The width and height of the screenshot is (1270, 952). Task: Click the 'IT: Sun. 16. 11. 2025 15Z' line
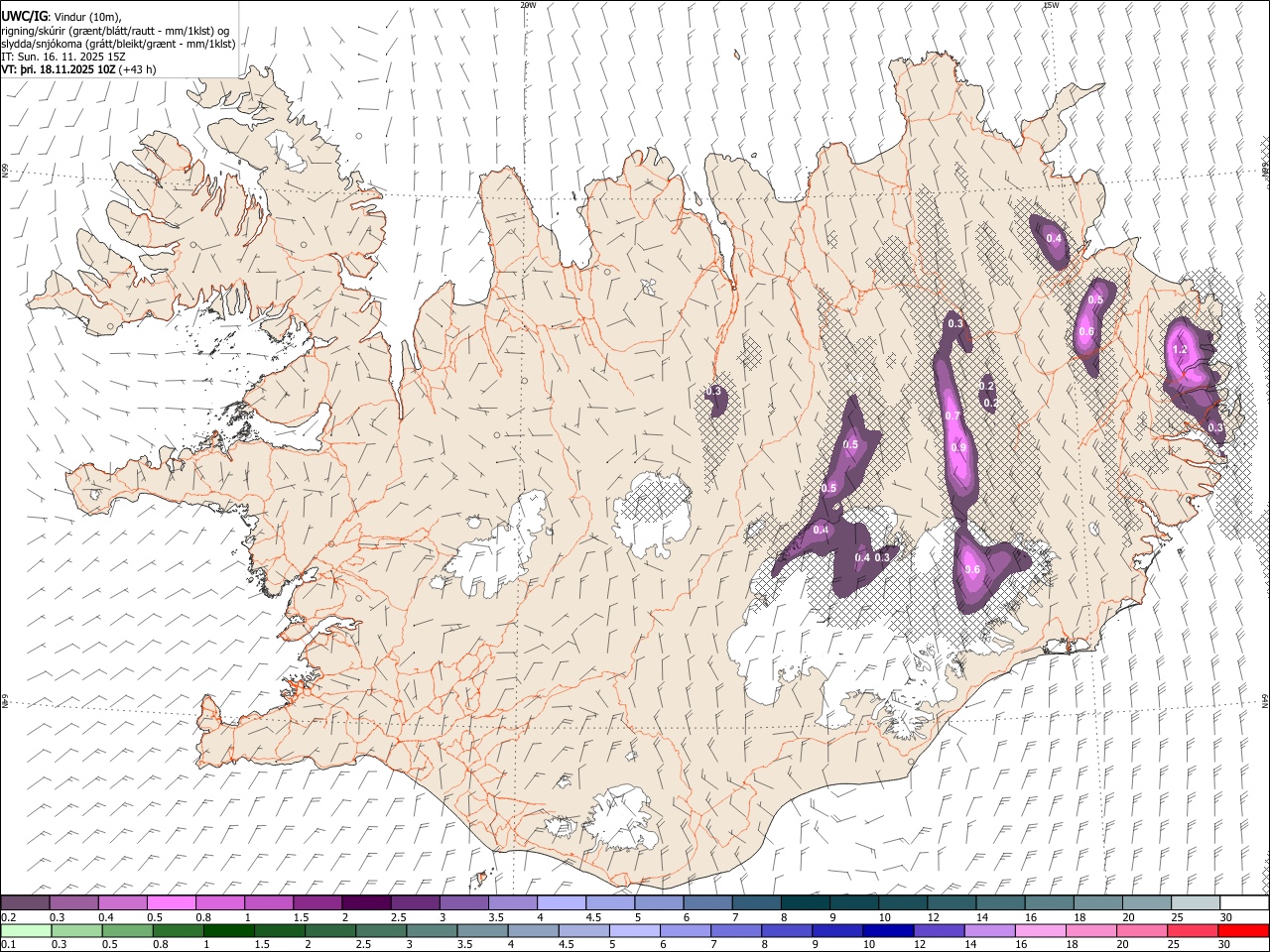[63, 57]
